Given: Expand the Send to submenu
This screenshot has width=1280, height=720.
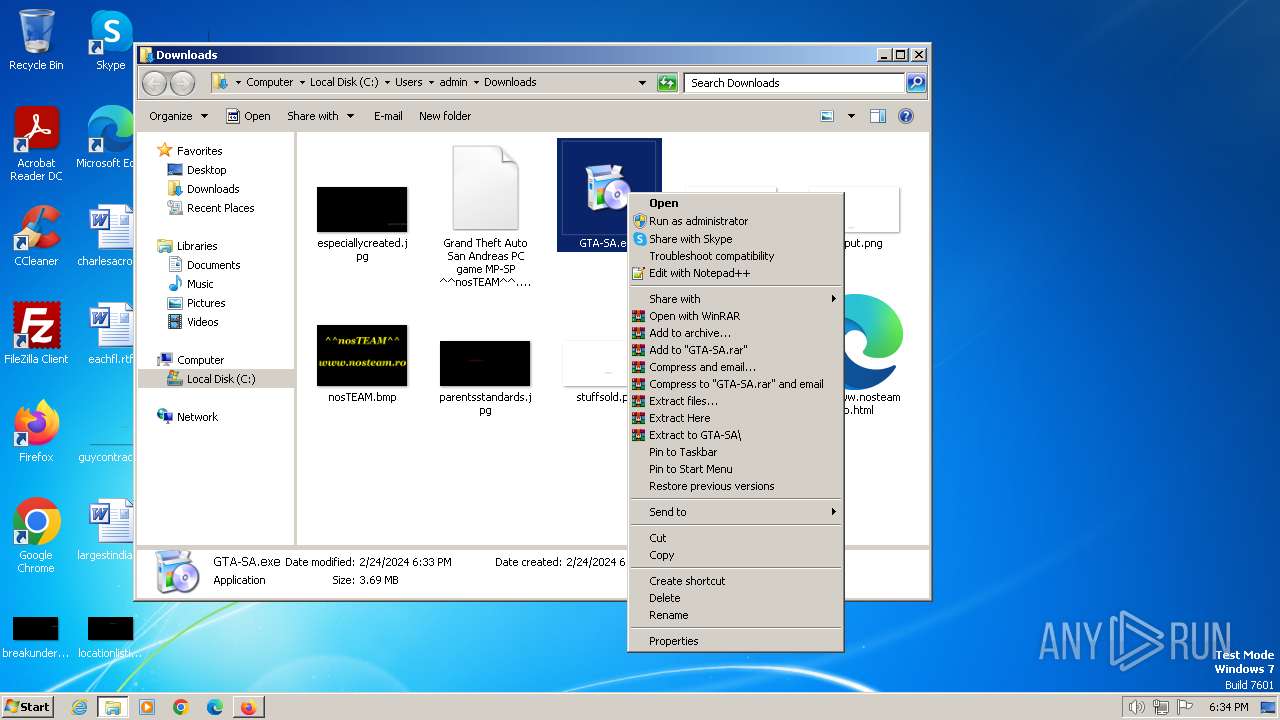Looking at the screenshot, I should [x=736, y=512].
